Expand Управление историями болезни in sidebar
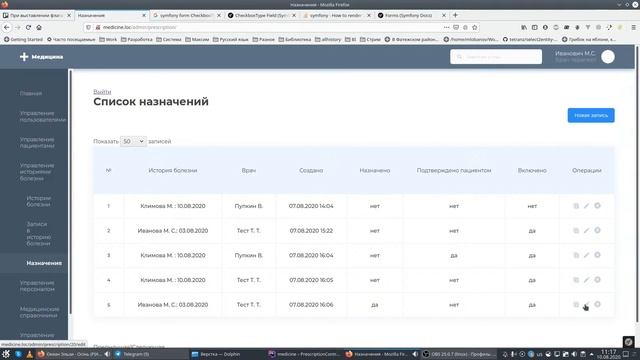Viewport: 640px width, 360px height. pyautogui.click(x=37, y=172)
